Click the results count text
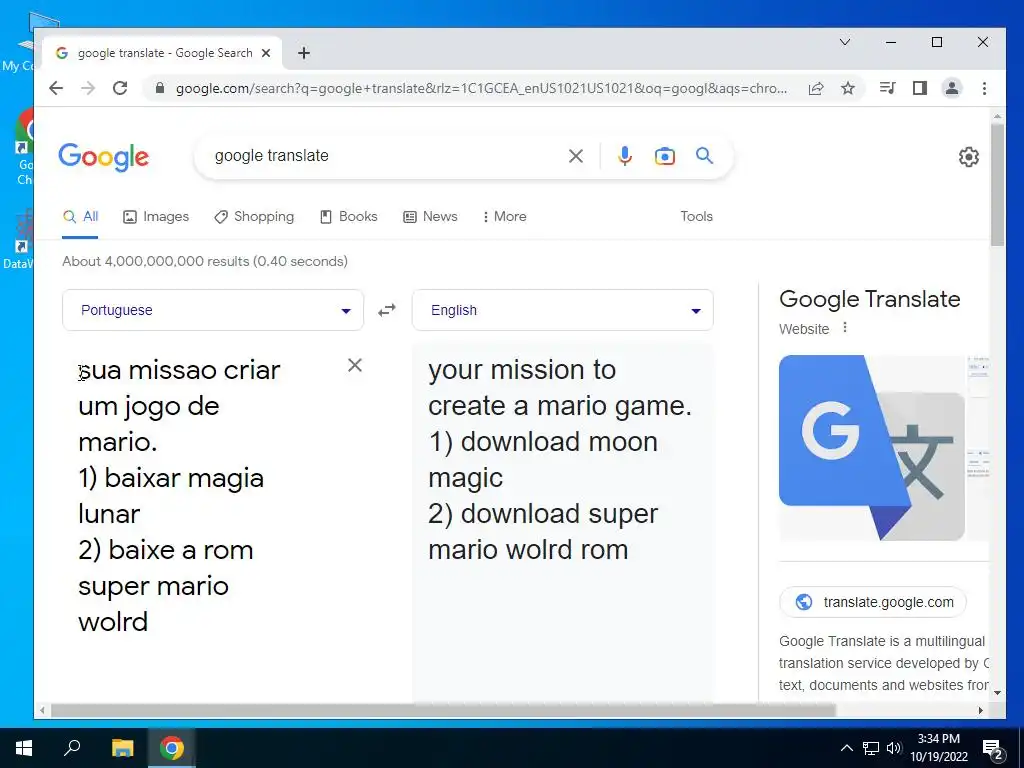Screen dimensions: 1024x768 [x=204, y=261]
